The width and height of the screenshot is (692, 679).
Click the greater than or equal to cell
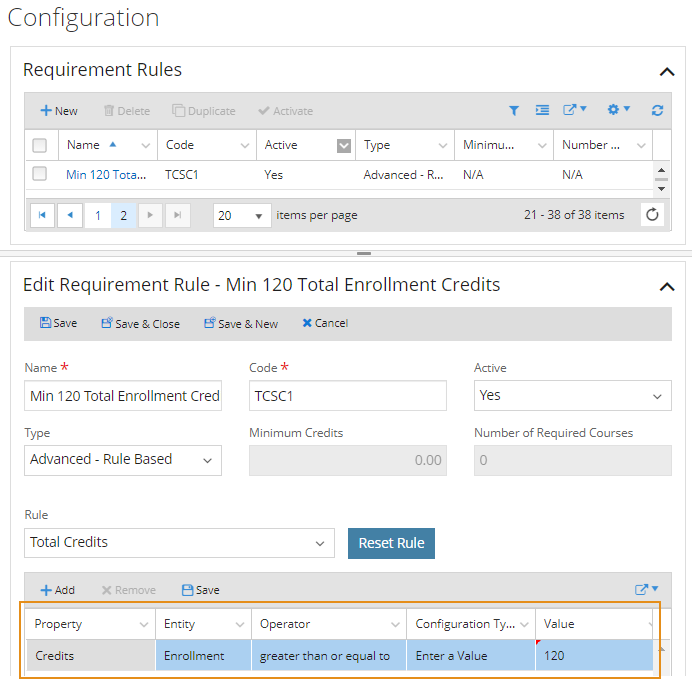tap(329, 656)
